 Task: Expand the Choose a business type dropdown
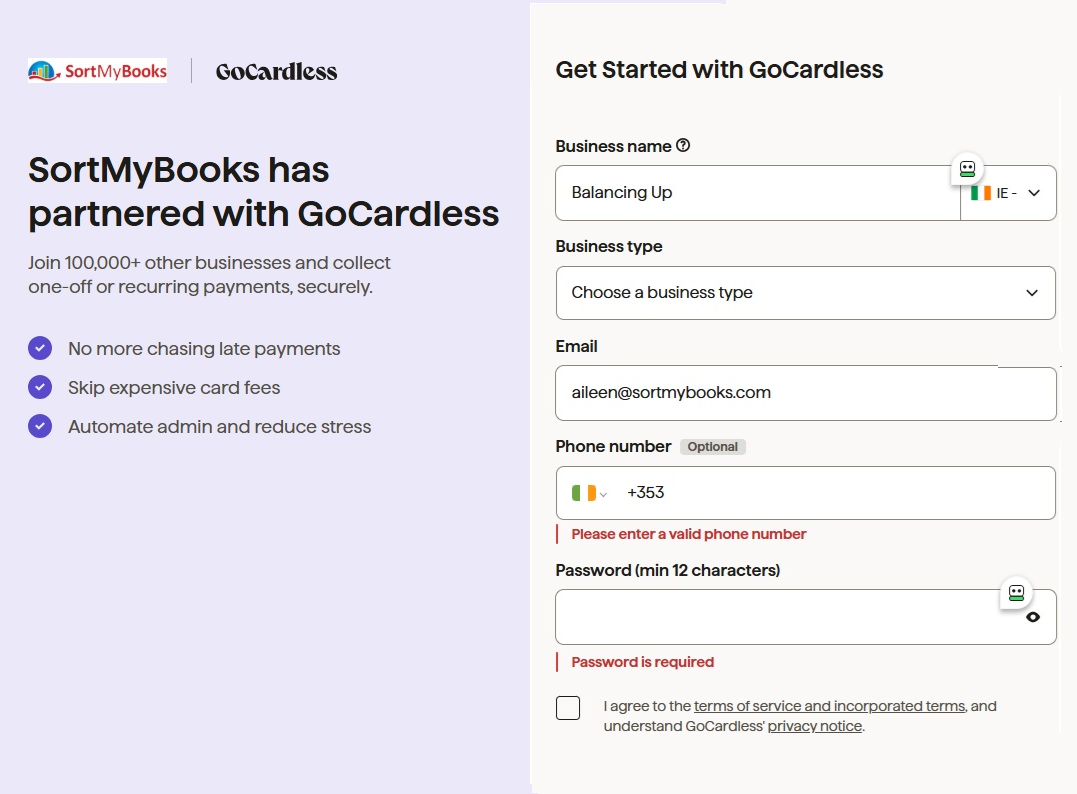point(806,293)
